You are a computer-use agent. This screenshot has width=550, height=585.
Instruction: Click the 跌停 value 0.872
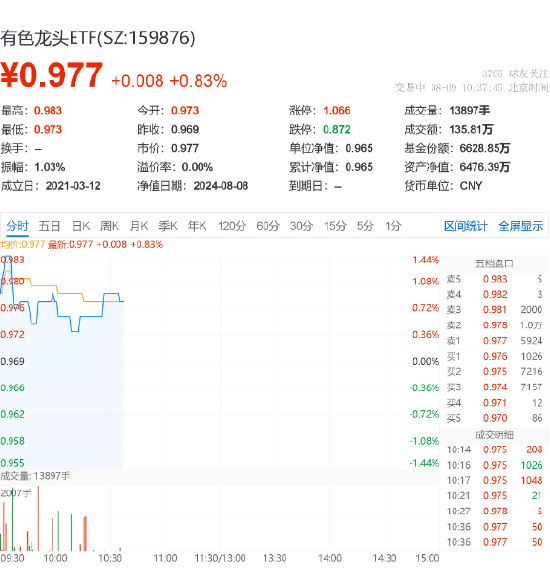[337, 129]
